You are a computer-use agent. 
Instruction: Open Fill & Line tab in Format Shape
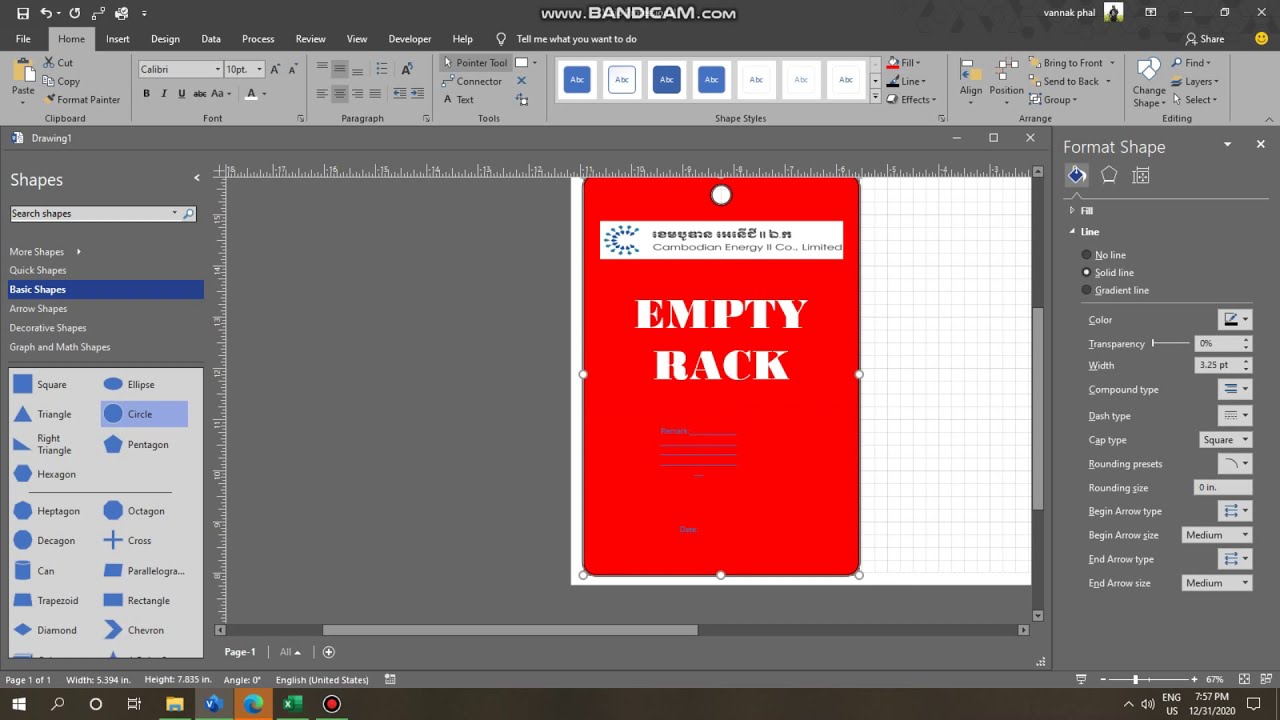(x=1076, y=175)
